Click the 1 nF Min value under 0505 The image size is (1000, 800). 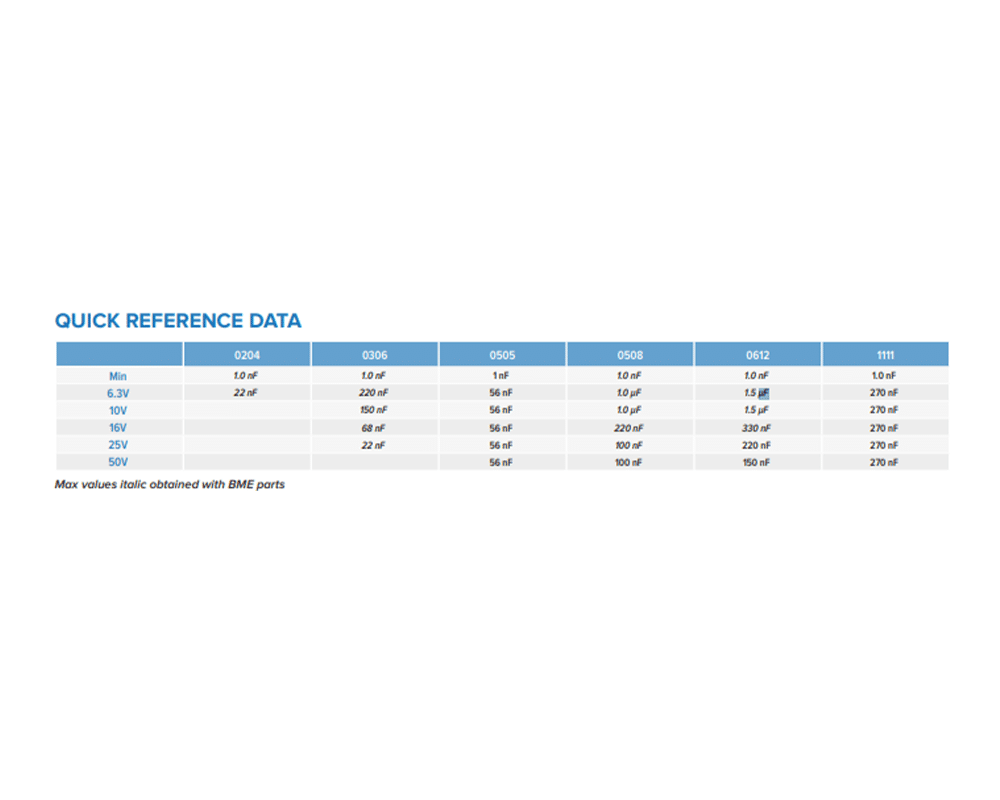[501, 376]
